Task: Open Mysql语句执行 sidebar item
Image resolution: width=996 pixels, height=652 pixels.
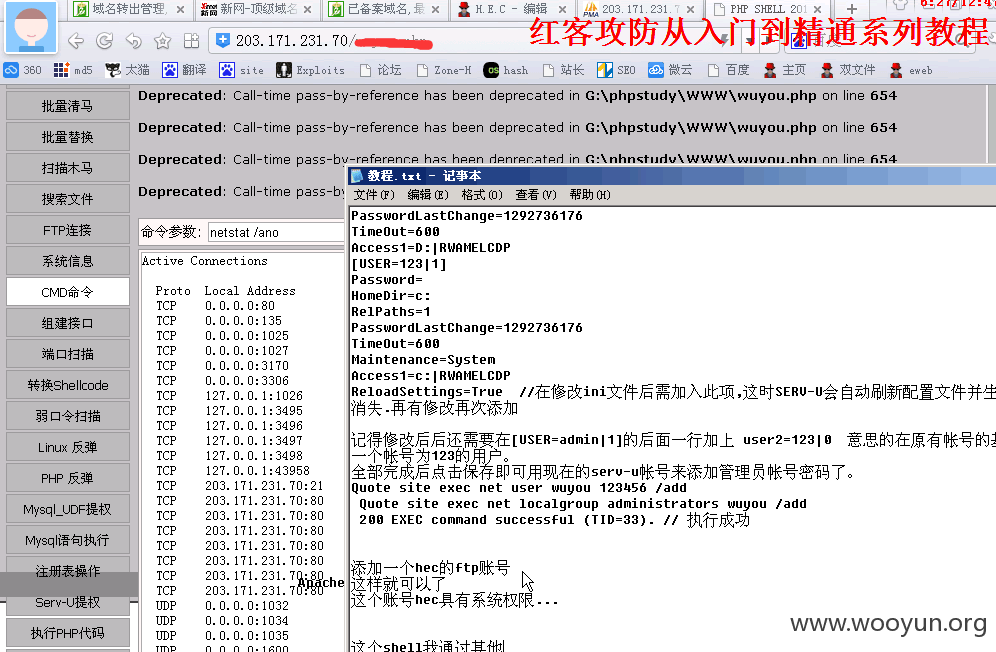Action: click(x=68, y=540)
